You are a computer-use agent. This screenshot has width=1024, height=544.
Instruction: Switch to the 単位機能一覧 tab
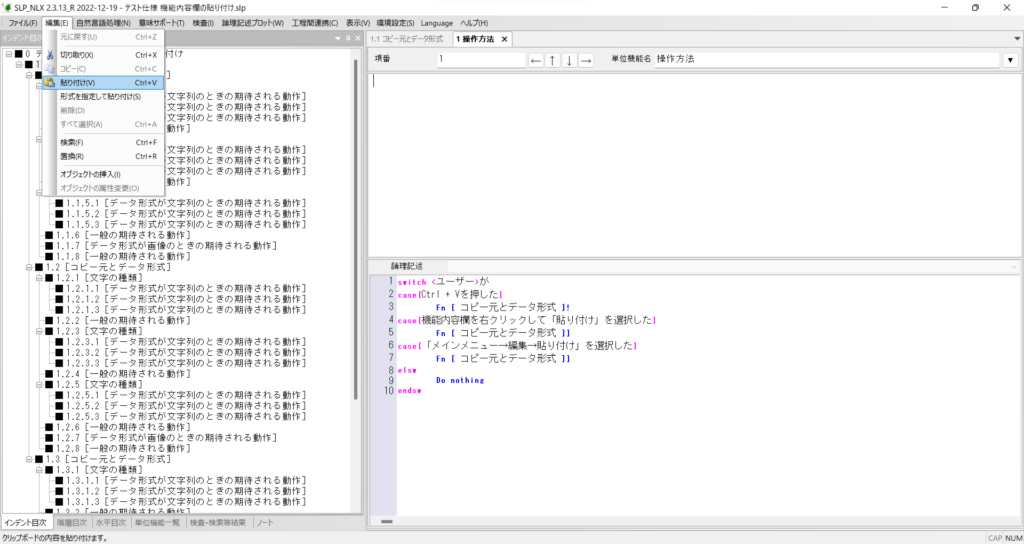[158, 522]
